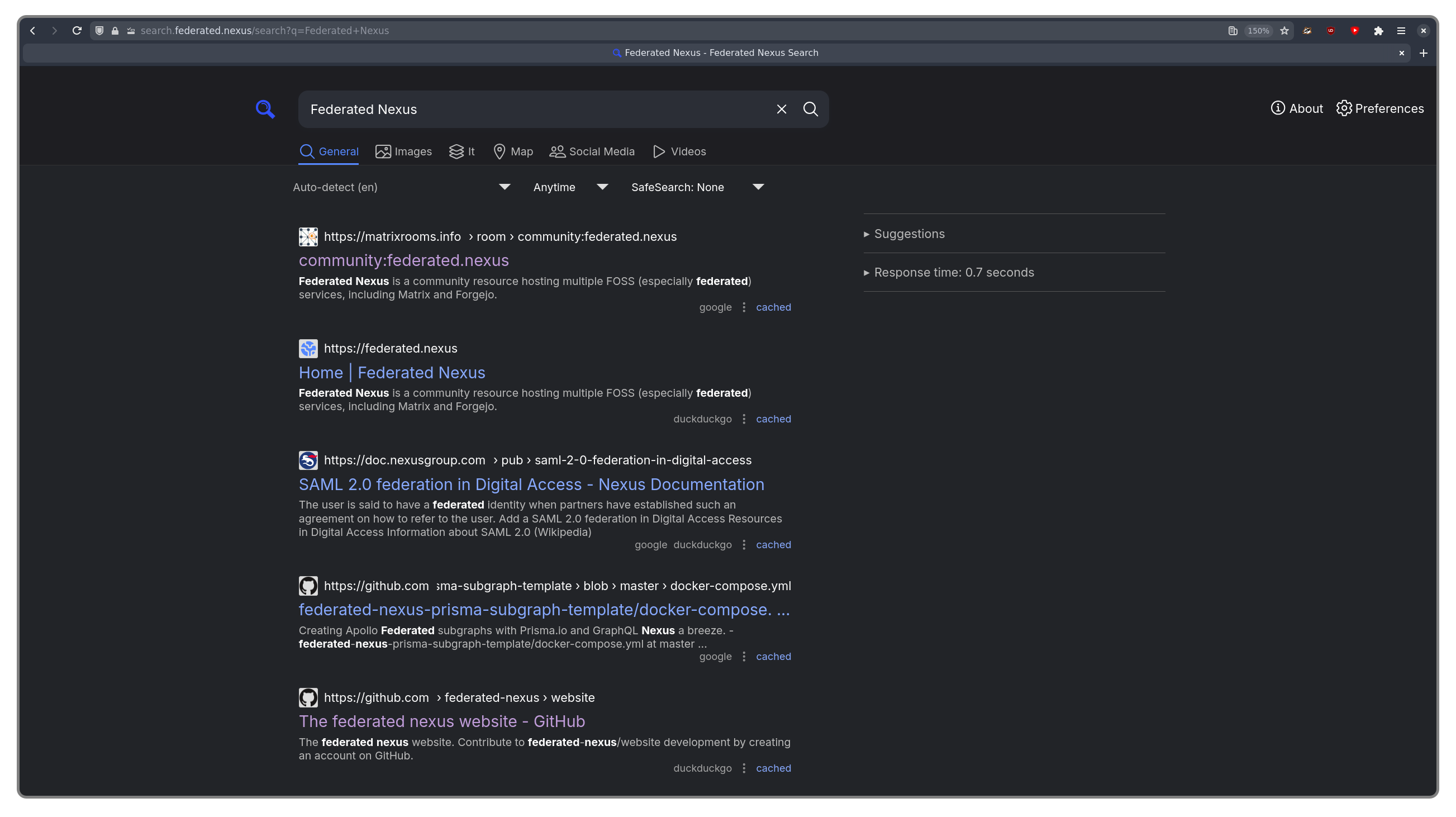Open the community:federated.nexus result
Image resolution: width=1456 pixels, height=817 pixels.
(403, 260)
